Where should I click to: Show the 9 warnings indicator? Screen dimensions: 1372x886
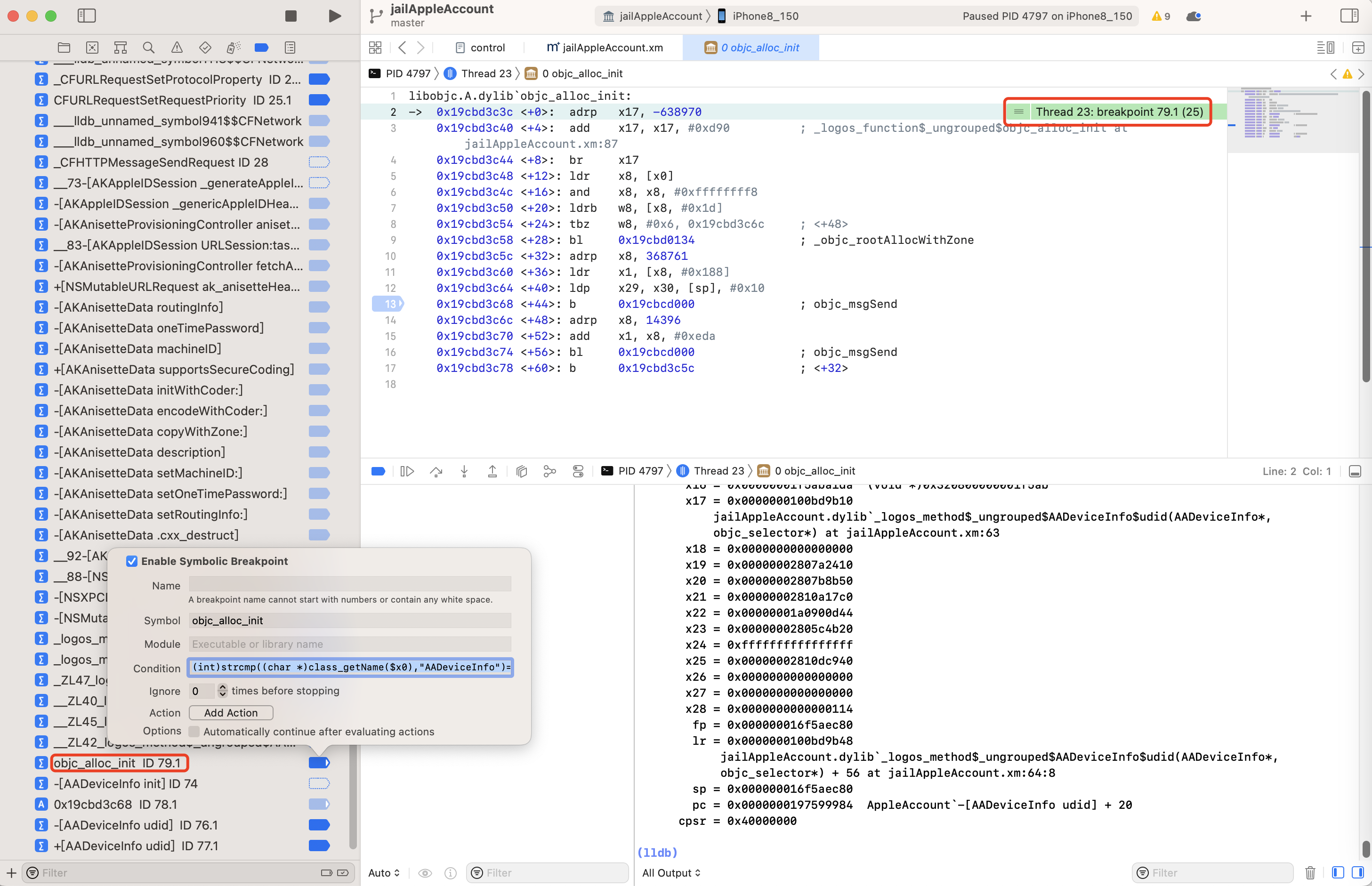coord(1161,16)
